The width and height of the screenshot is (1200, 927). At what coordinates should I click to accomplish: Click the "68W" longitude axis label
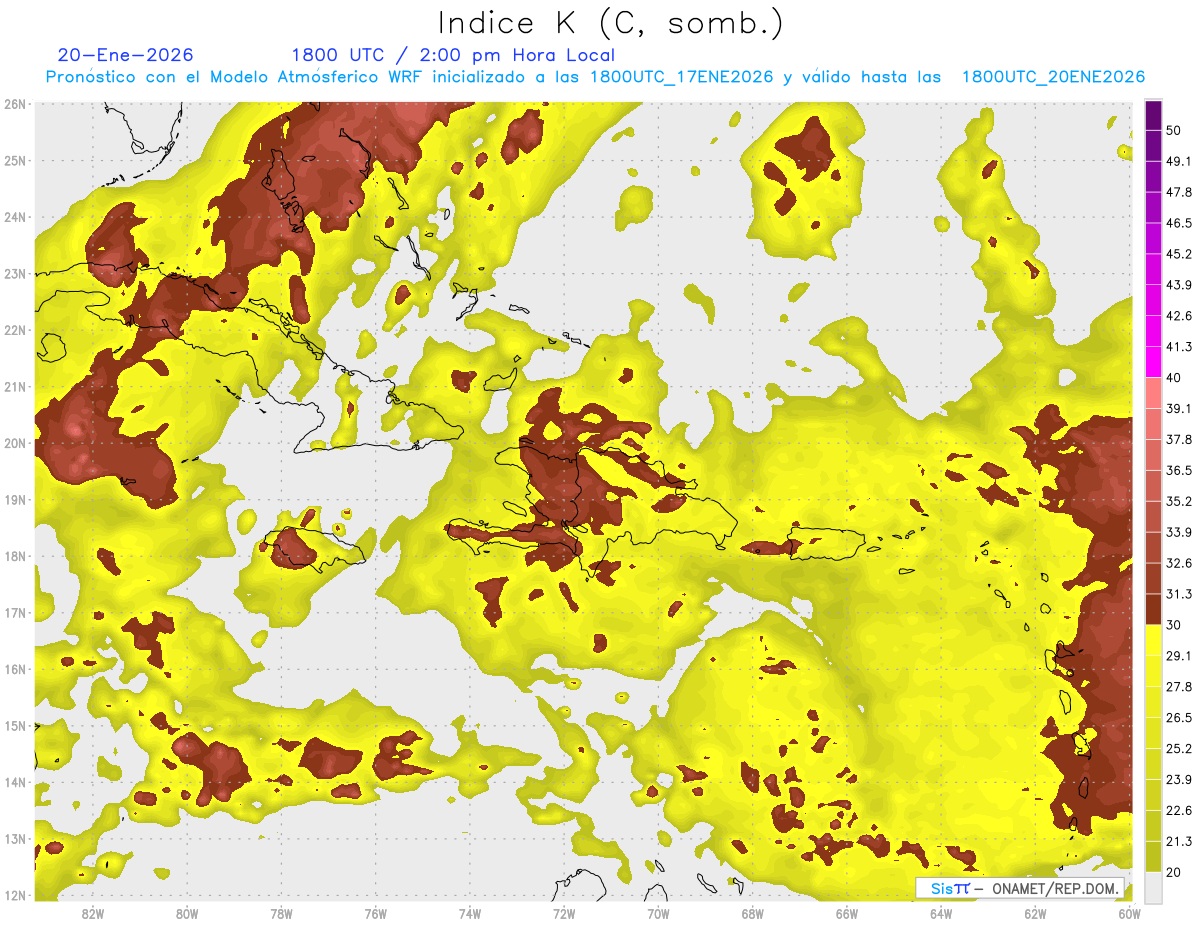tap(753, 913)
